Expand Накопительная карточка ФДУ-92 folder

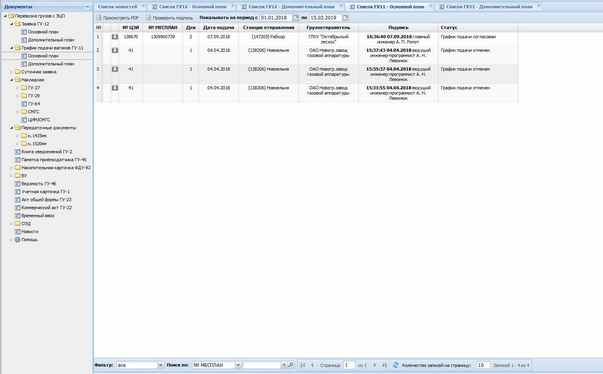coord(12,168)
